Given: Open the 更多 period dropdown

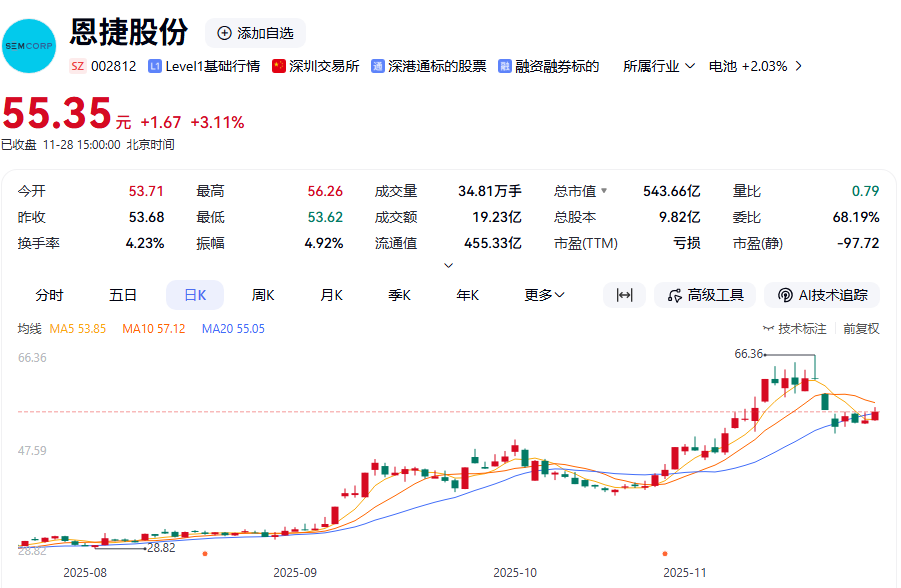Looking at the screenshot, I should pos(544,295).
